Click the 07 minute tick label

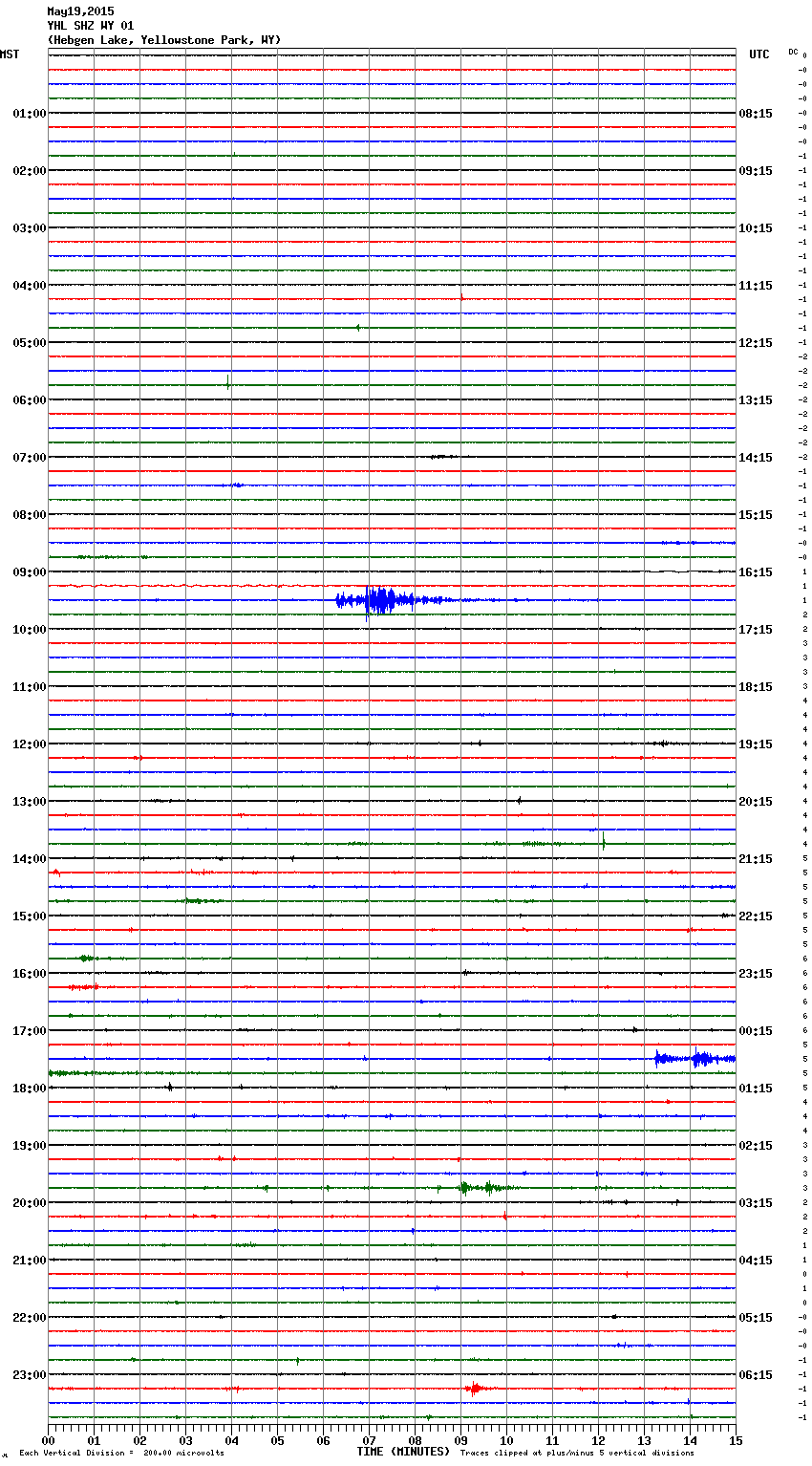click(369, 1440)
